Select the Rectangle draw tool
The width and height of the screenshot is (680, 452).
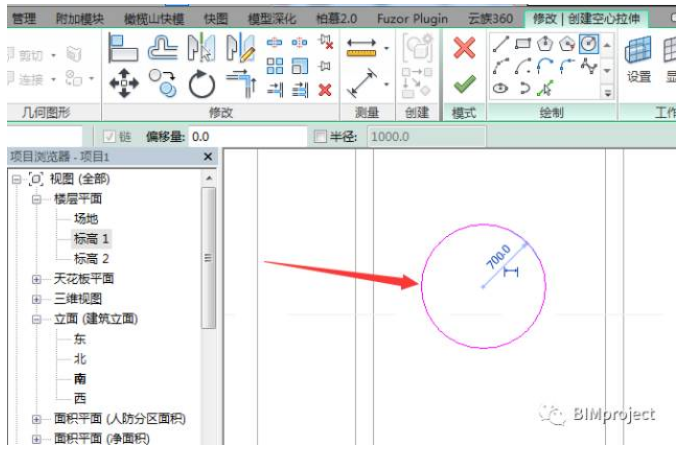(523, 44)
